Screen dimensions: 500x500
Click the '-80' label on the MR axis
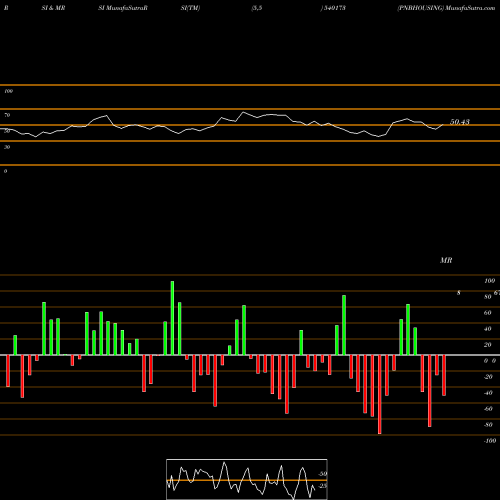pyautogui.click(x=488, y=425)
